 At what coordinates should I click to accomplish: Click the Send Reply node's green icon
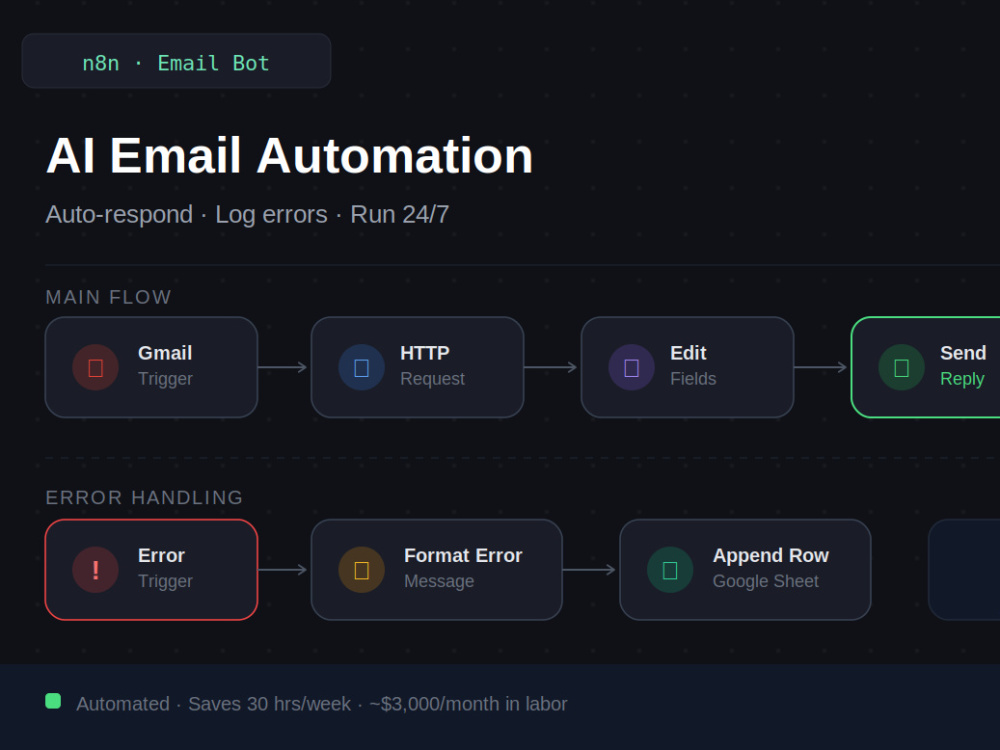(x=902, y=367)
